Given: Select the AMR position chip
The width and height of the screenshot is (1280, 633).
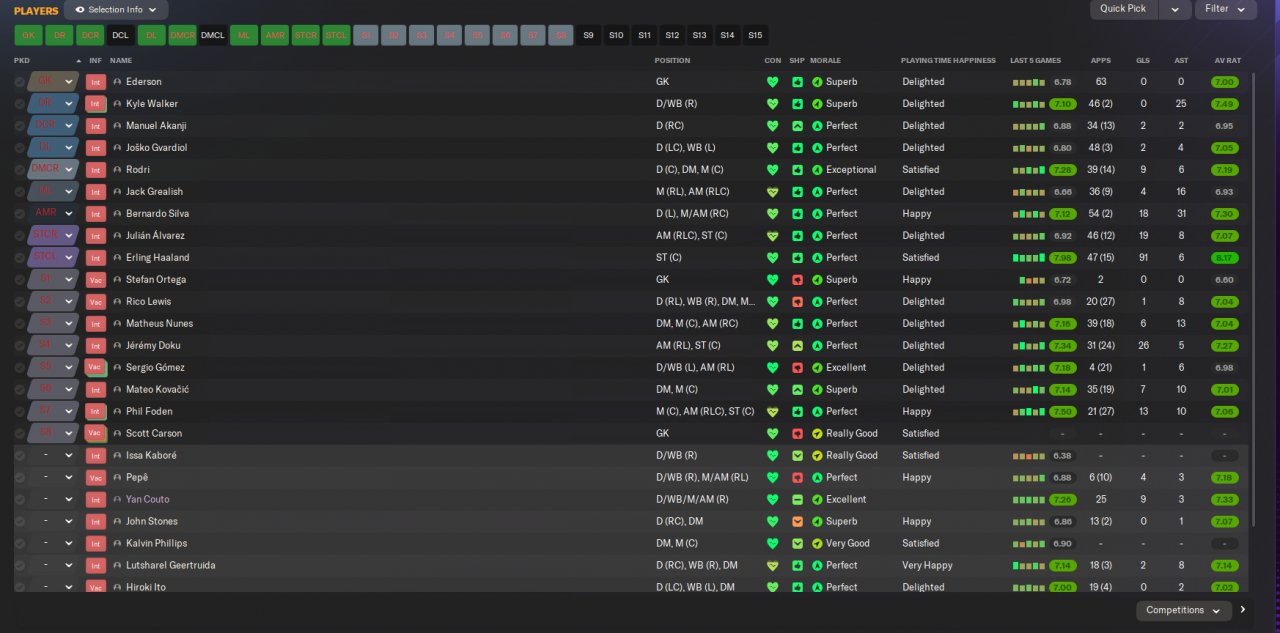Looking at the screenshot, I should coord(274,35).
